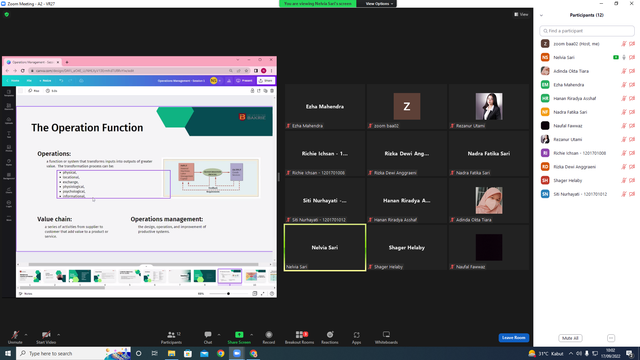
Task: Open Whiteboards
Action: [386, 337]
